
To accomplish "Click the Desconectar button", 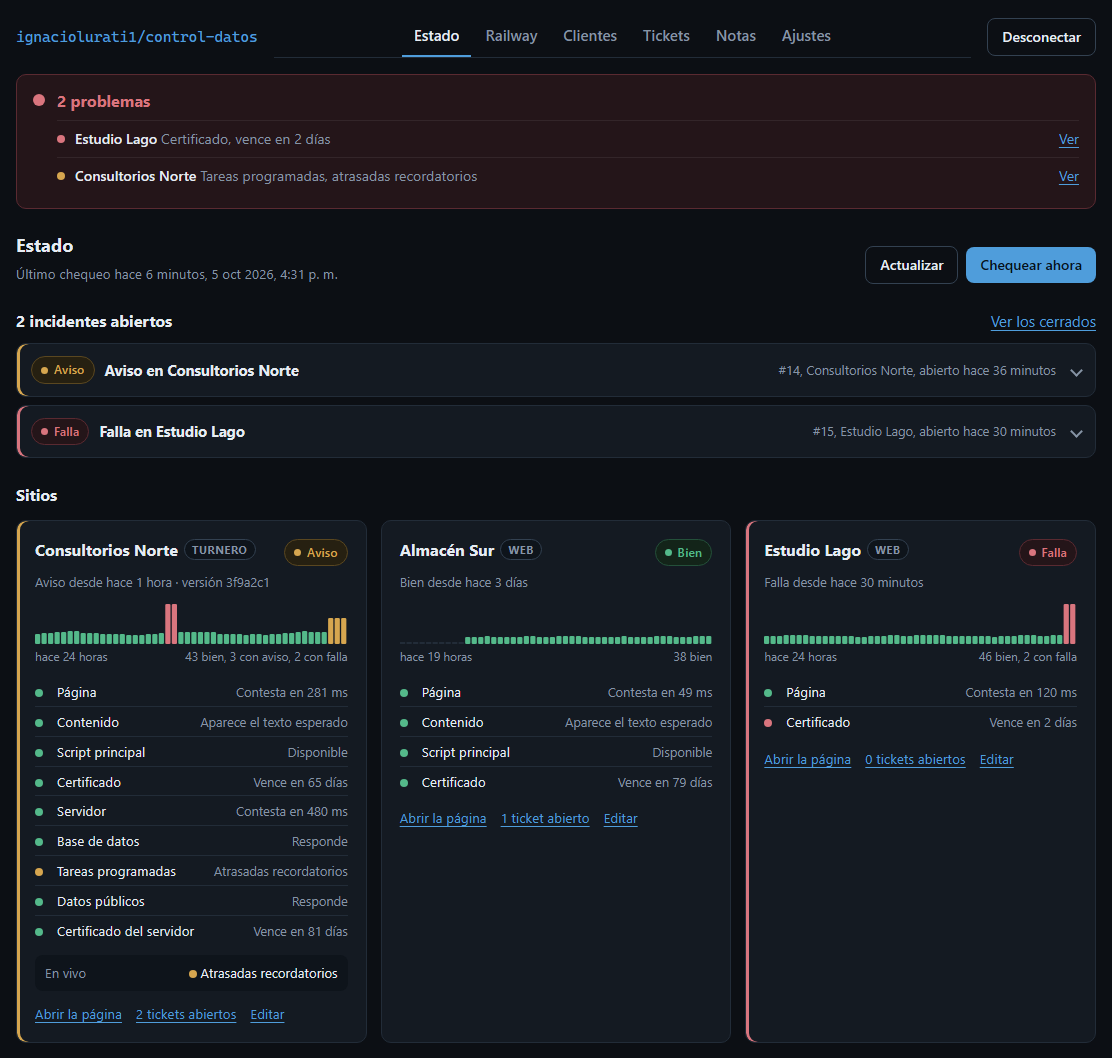I will [1041, 37].
